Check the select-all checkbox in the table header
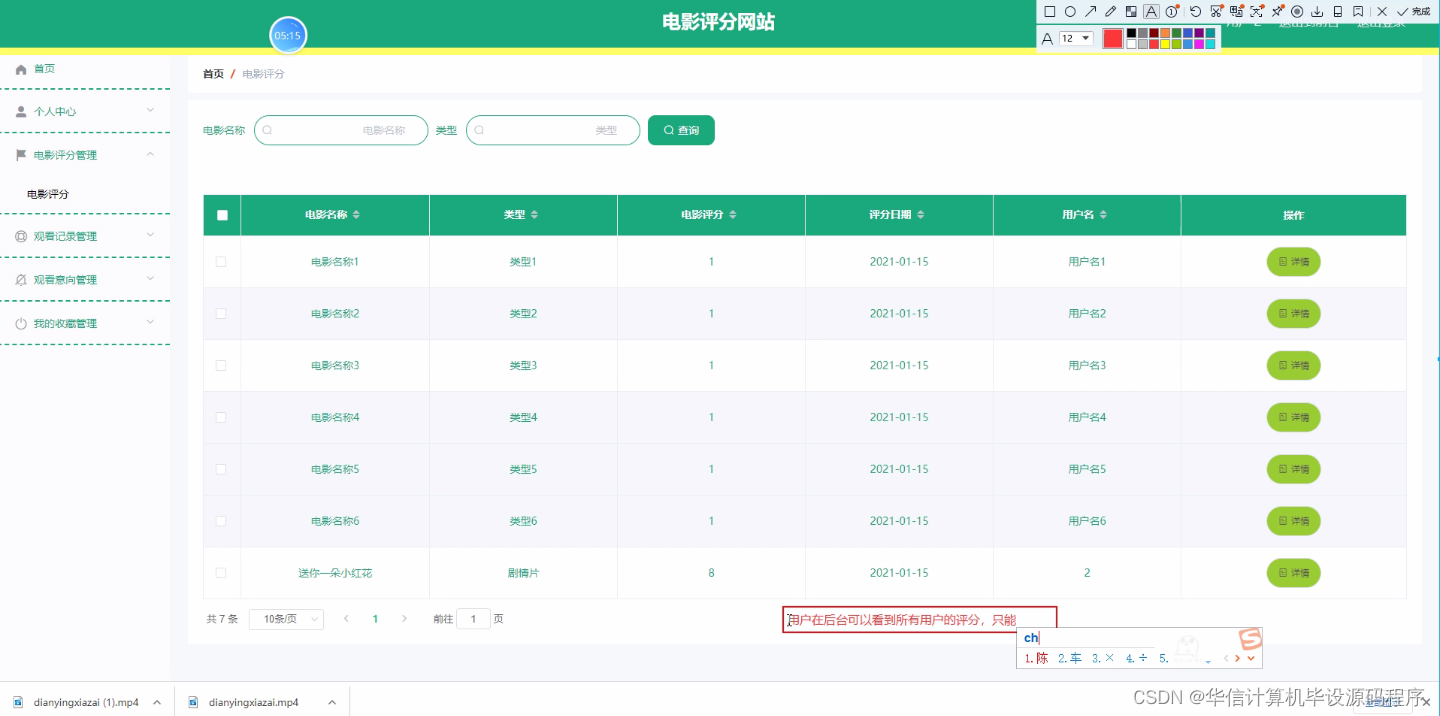 coord(221,214)
